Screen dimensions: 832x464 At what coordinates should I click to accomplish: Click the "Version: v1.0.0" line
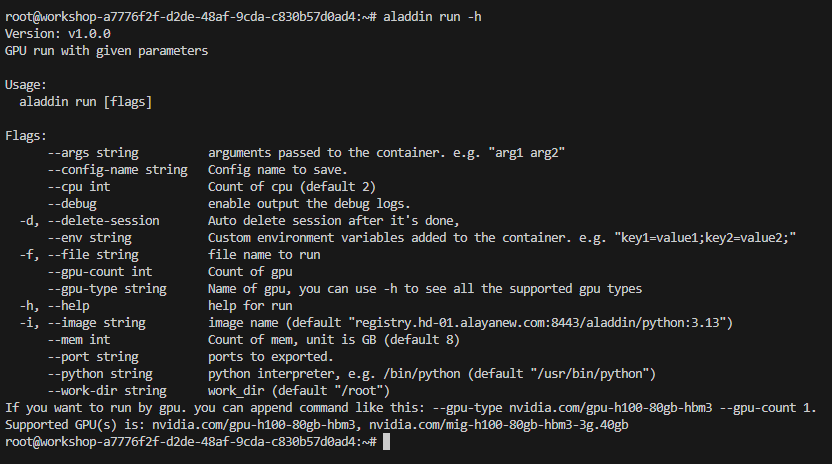pos(54,33)
